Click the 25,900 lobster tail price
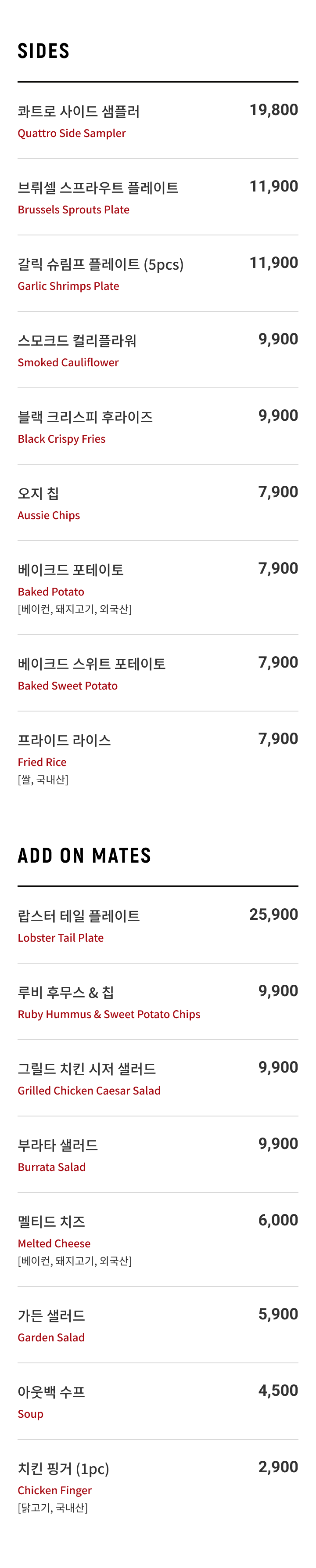 tap(273, 915)
